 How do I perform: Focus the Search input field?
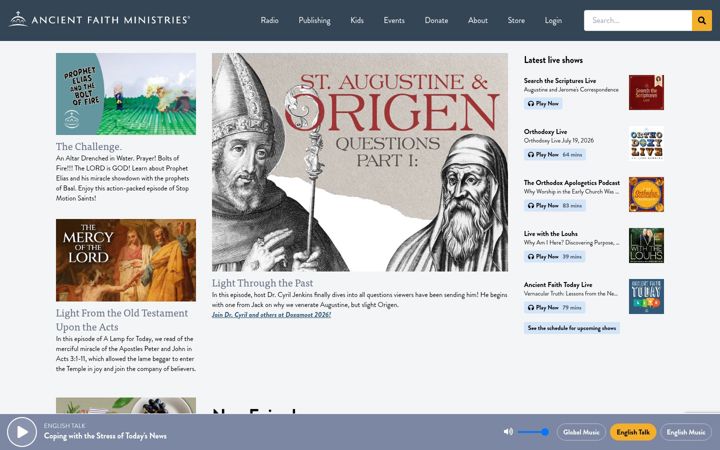pos(638,20)
